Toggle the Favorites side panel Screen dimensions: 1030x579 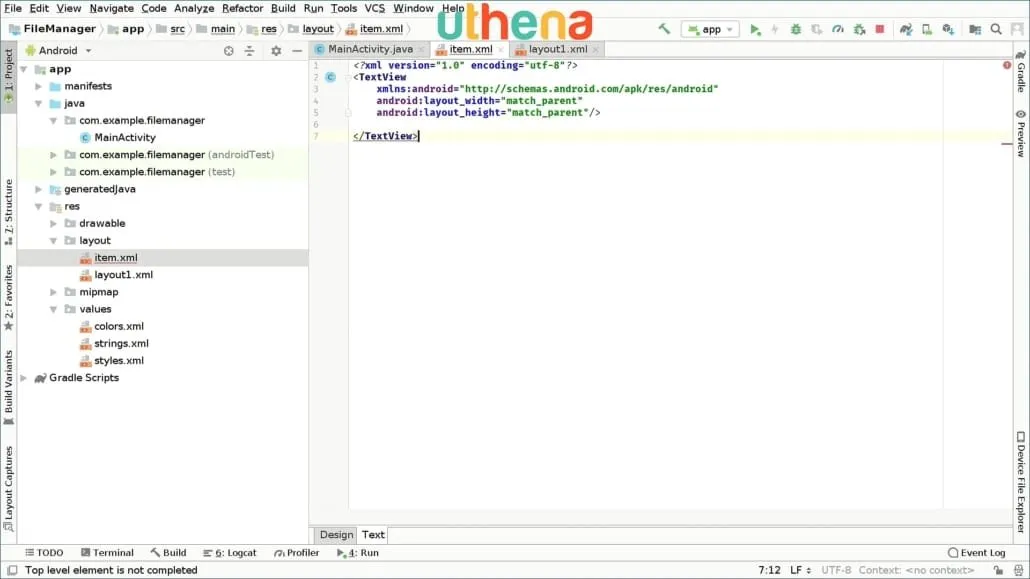coord(9,298)
